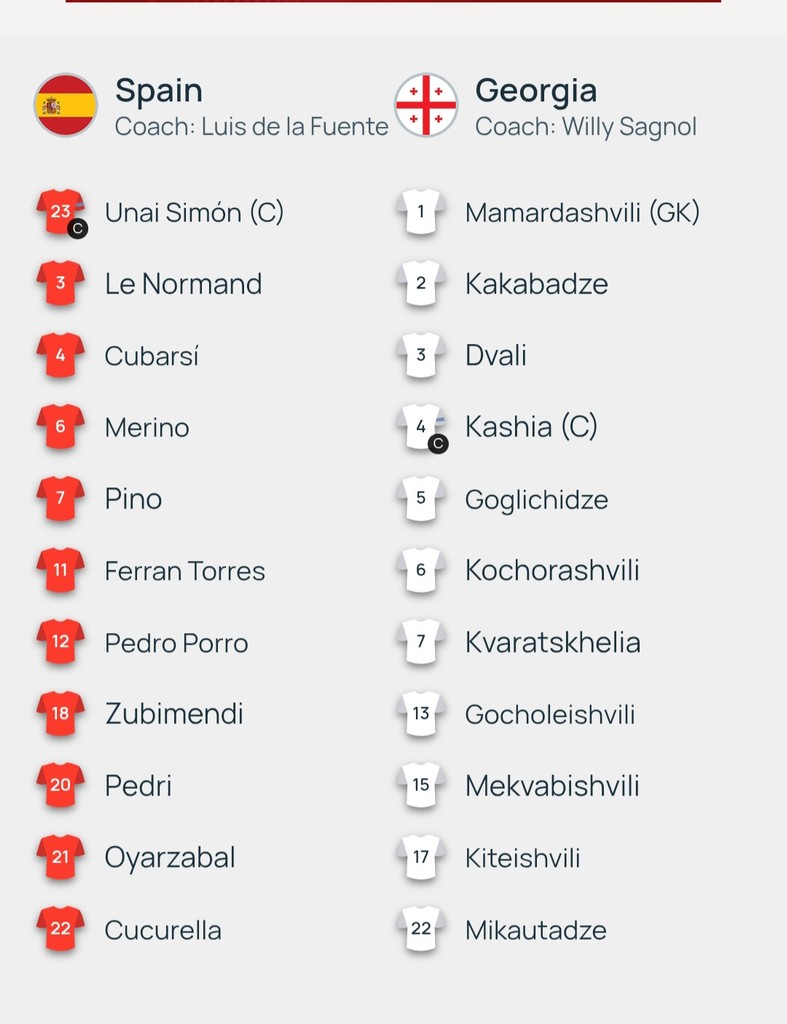Viewport: 787px width, 1024px height.
Task: Tap Mamardashvili's white number 1 jersey
Action: 421,212
